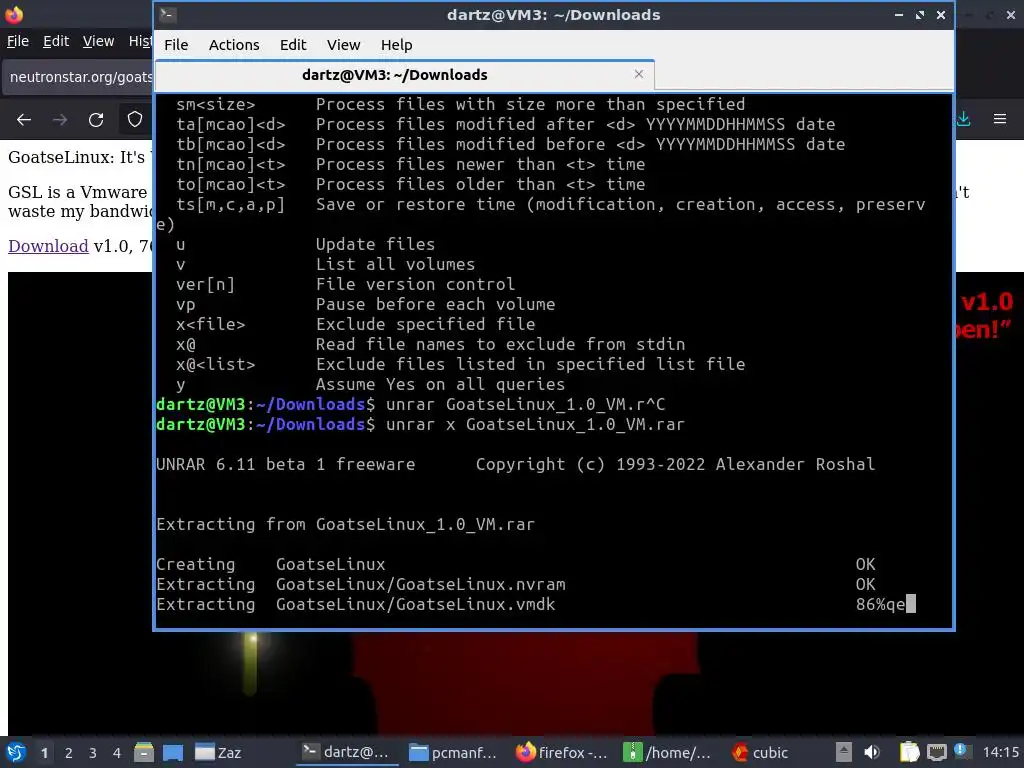Click the 14:15 panel clock
1024x768 pixels.
(x=1000, y=752)
